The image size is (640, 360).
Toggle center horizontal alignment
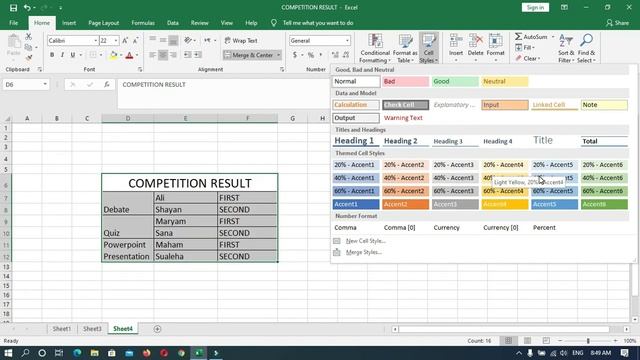click(x=163, y=55)
